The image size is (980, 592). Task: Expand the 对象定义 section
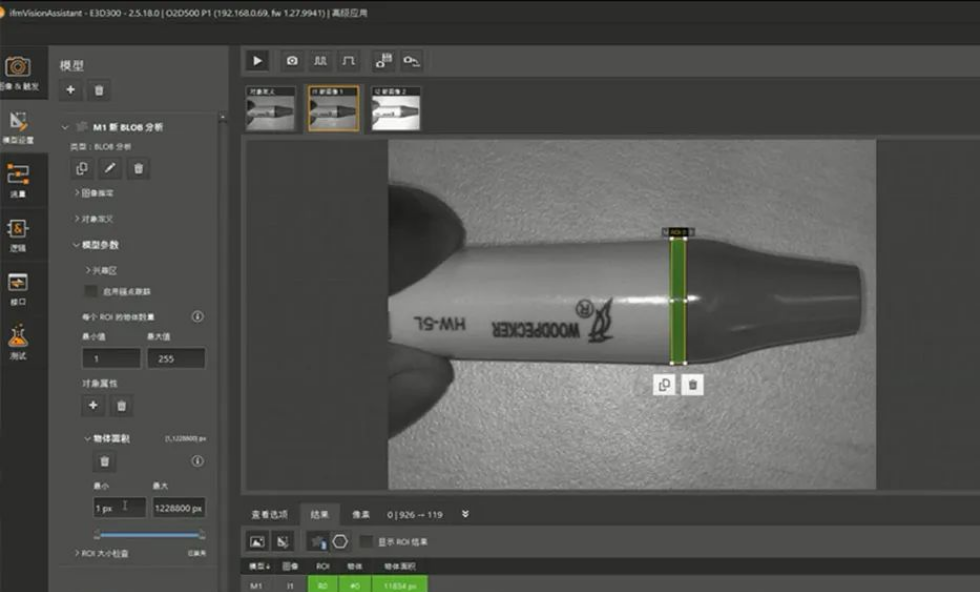pyautogui.click(x=78, y=218)
